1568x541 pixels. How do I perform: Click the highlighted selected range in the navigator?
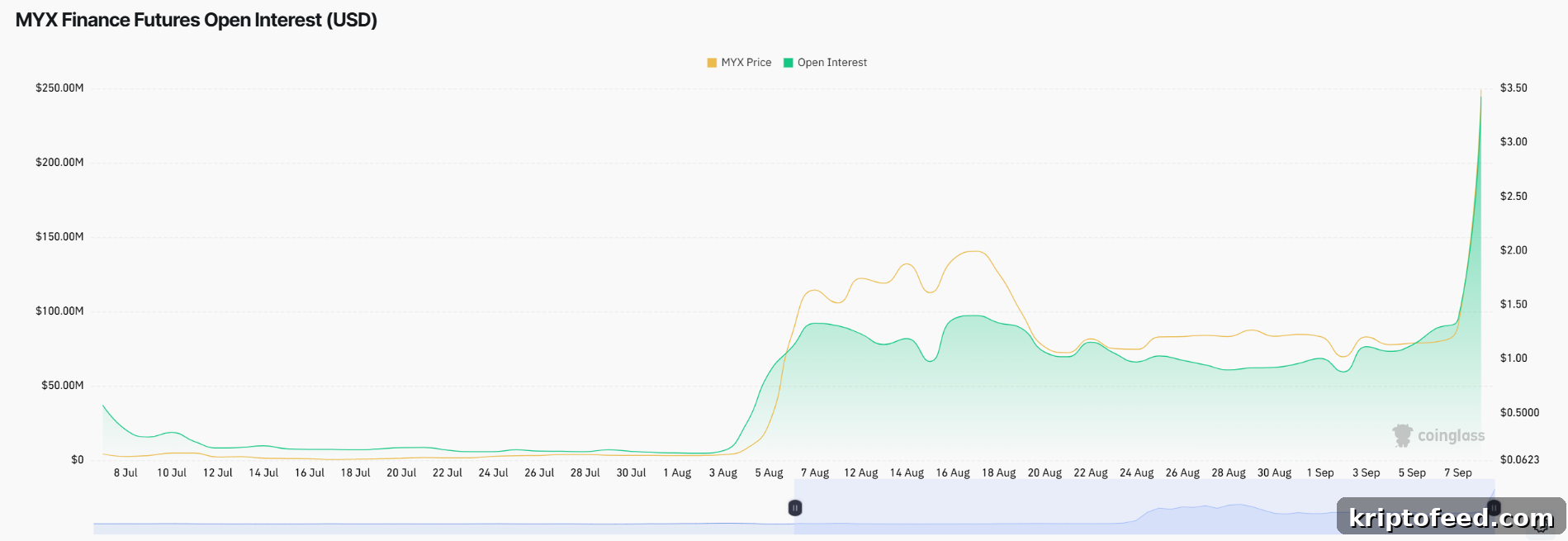[1144, 506]
